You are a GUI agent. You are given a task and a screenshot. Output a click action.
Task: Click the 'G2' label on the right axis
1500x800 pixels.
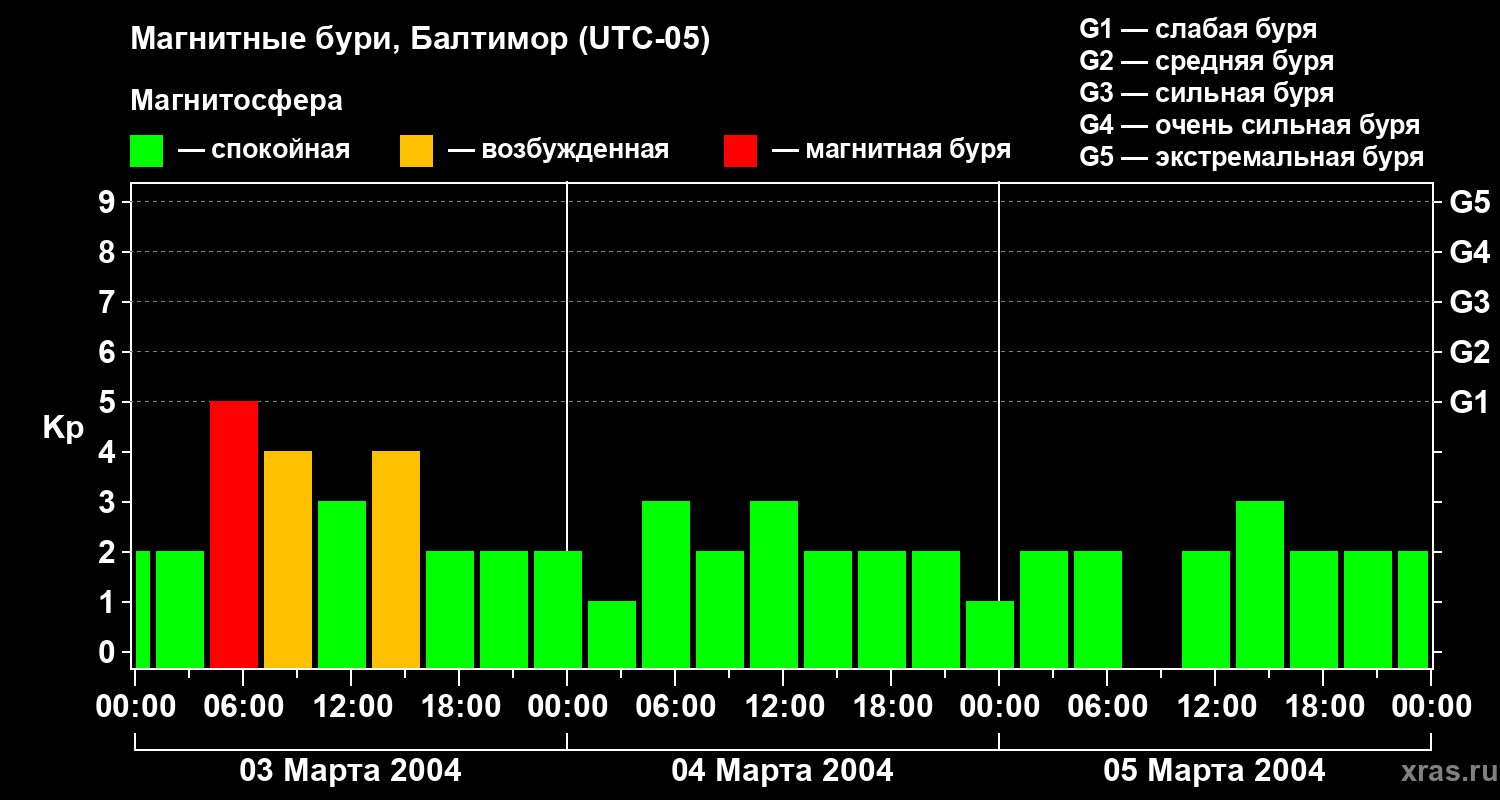(x=1470, y=352)
